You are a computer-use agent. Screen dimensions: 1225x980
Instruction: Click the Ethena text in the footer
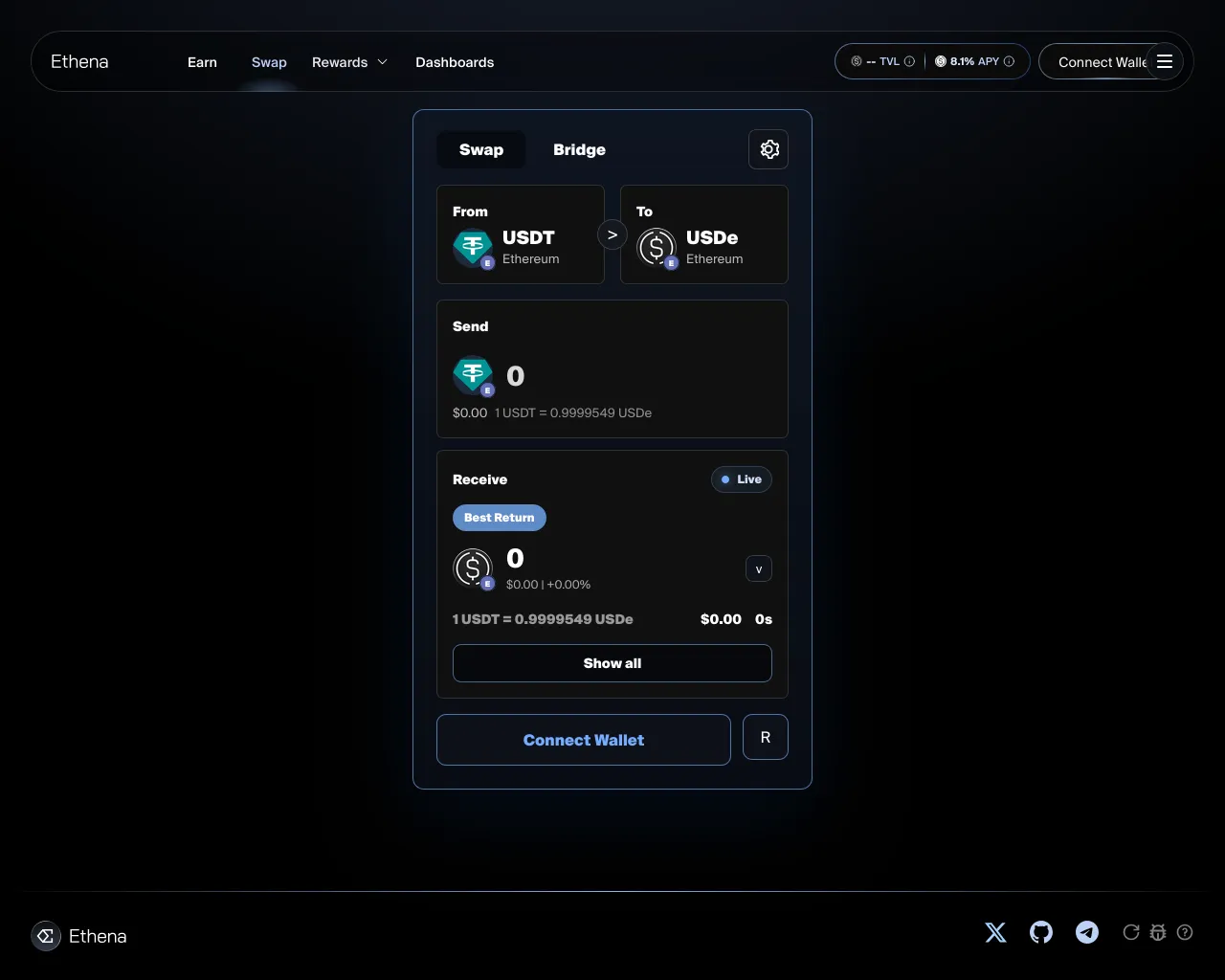[x=98, y=936]
